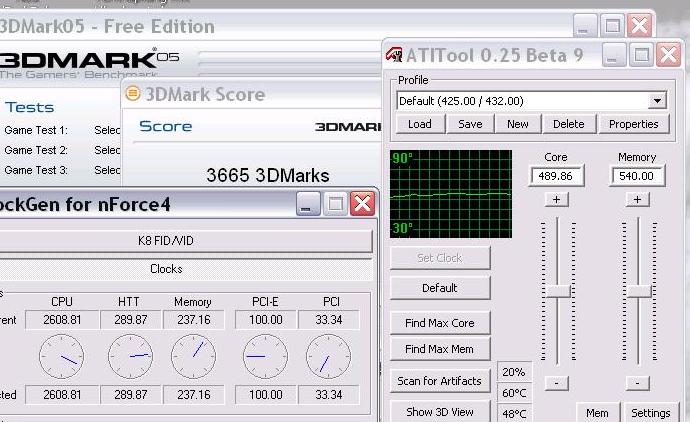
Task: Click the current Memory value 237.16
Action: click(194, 319)
